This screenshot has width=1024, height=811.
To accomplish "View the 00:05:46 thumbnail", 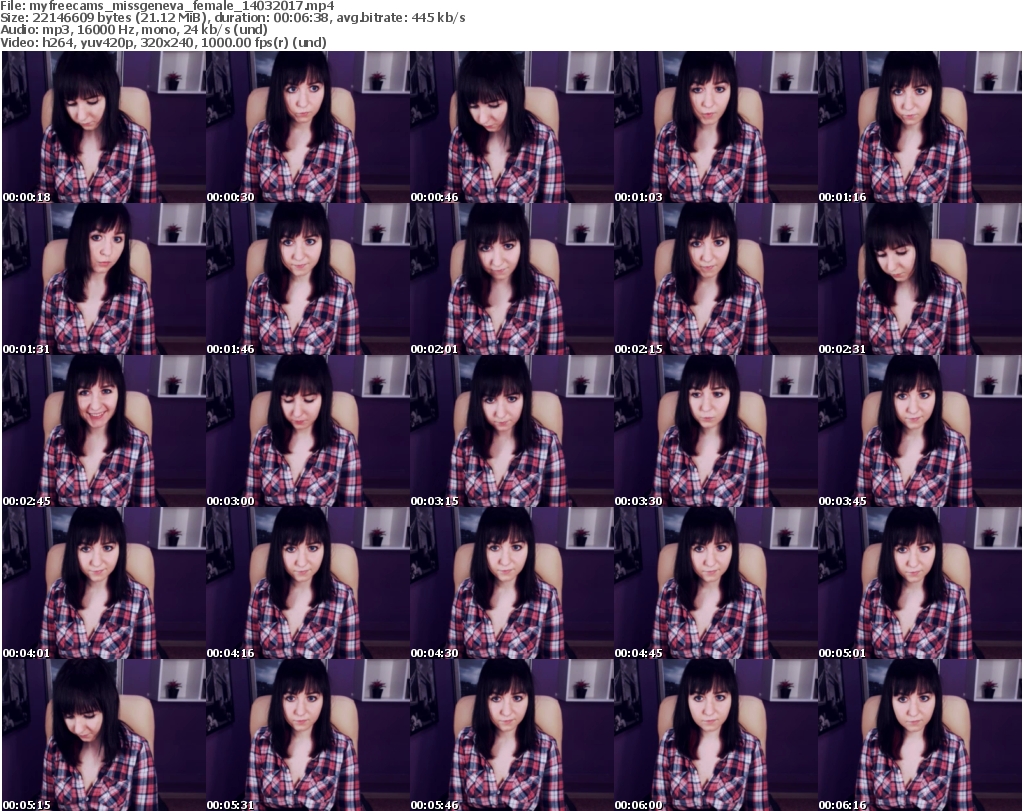I will tap(511, 735).
